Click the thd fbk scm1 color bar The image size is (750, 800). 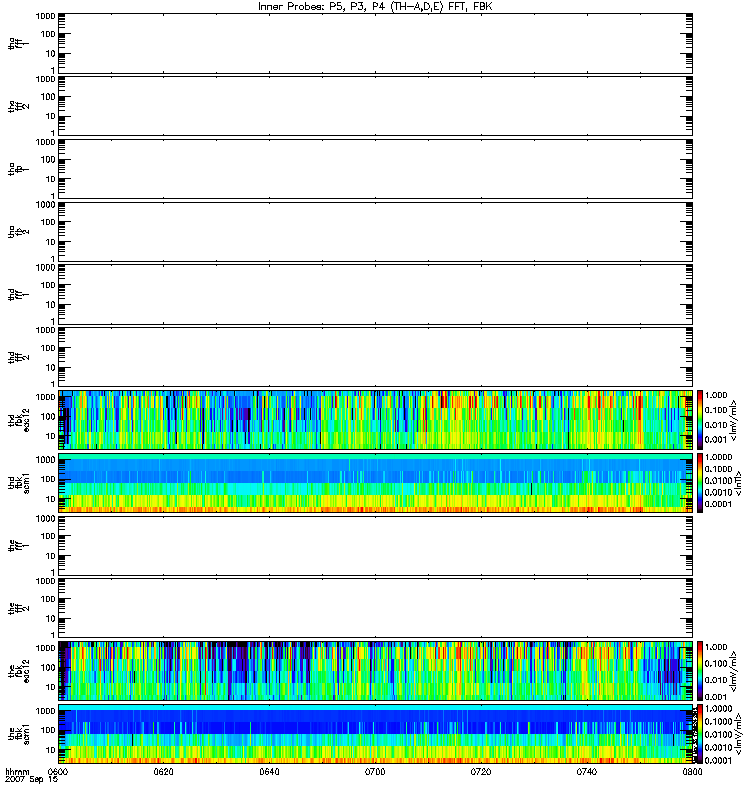pos(700,483)
